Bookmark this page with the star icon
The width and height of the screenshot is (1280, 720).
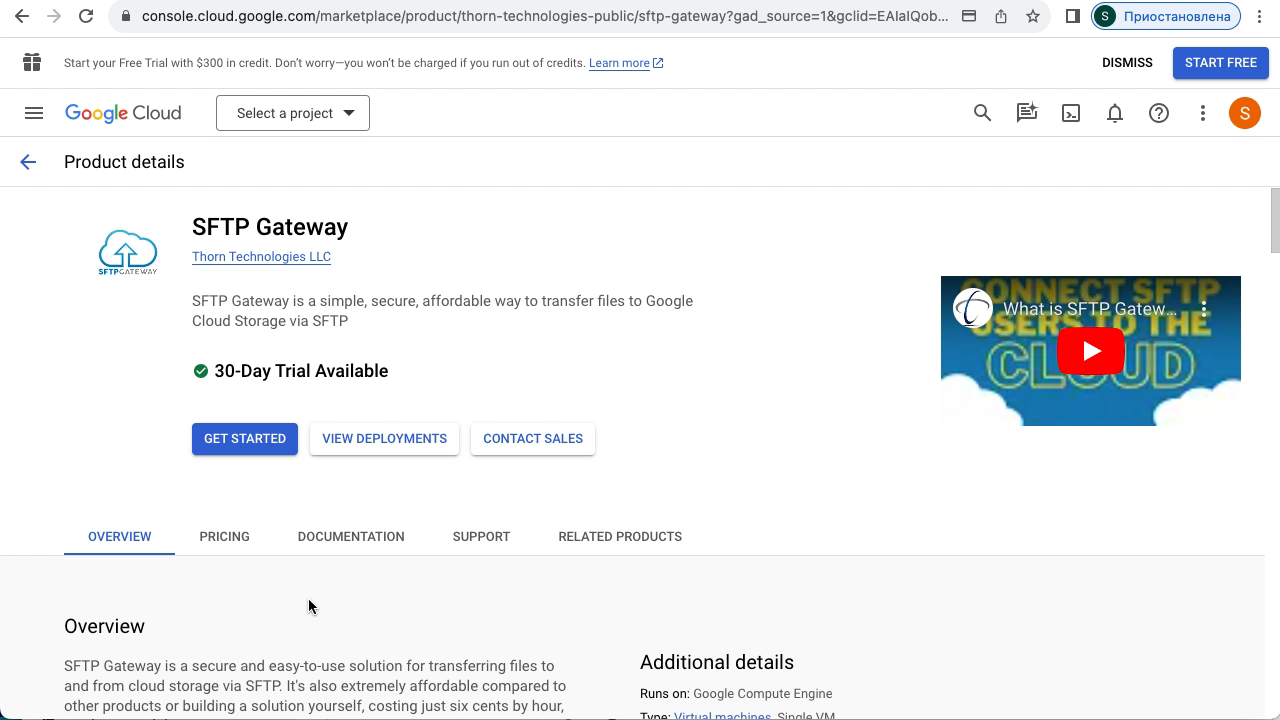point(1032,16)
